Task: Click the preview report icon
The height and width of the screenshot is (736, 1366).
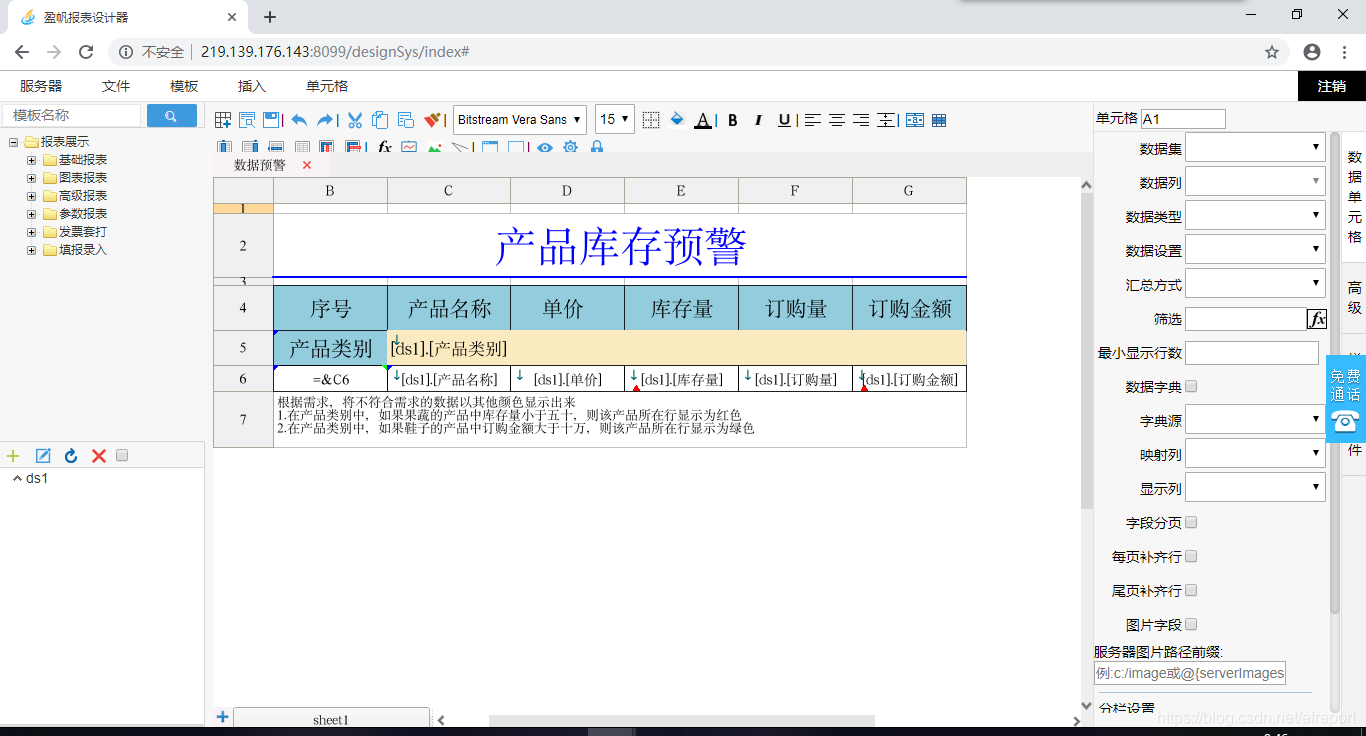Action: (x=247, y=120)
